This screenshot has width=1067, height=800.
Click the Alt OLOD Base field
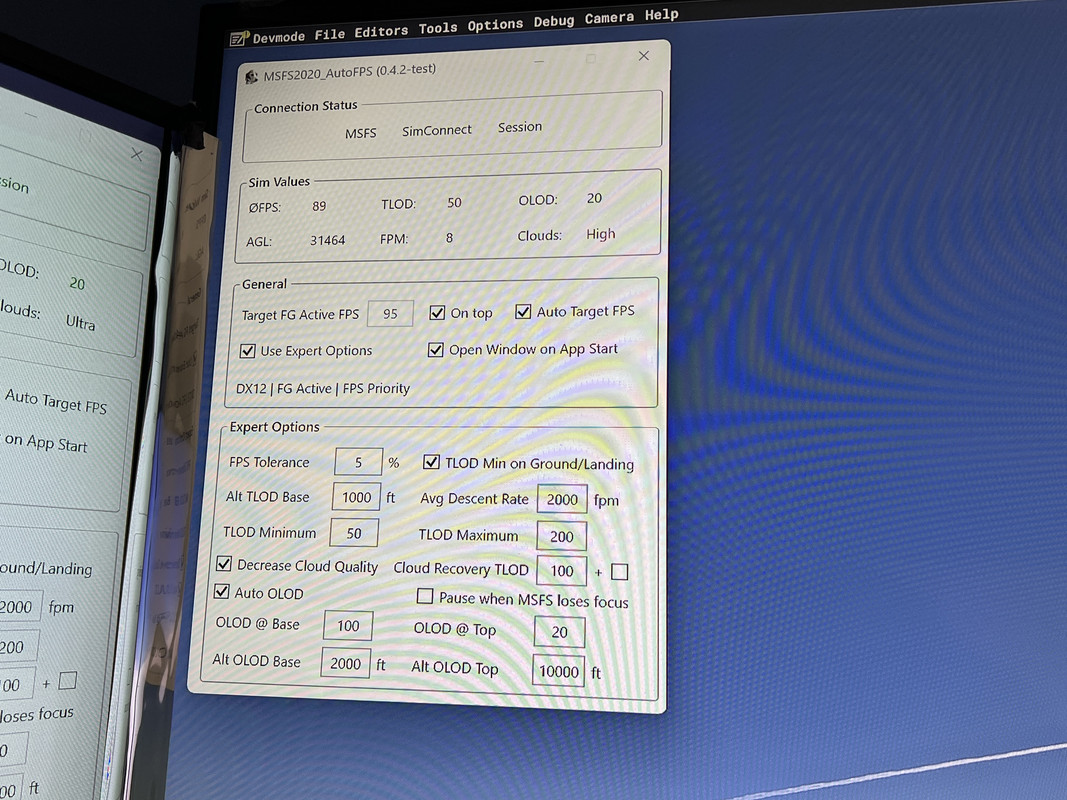tap(346, 663)
